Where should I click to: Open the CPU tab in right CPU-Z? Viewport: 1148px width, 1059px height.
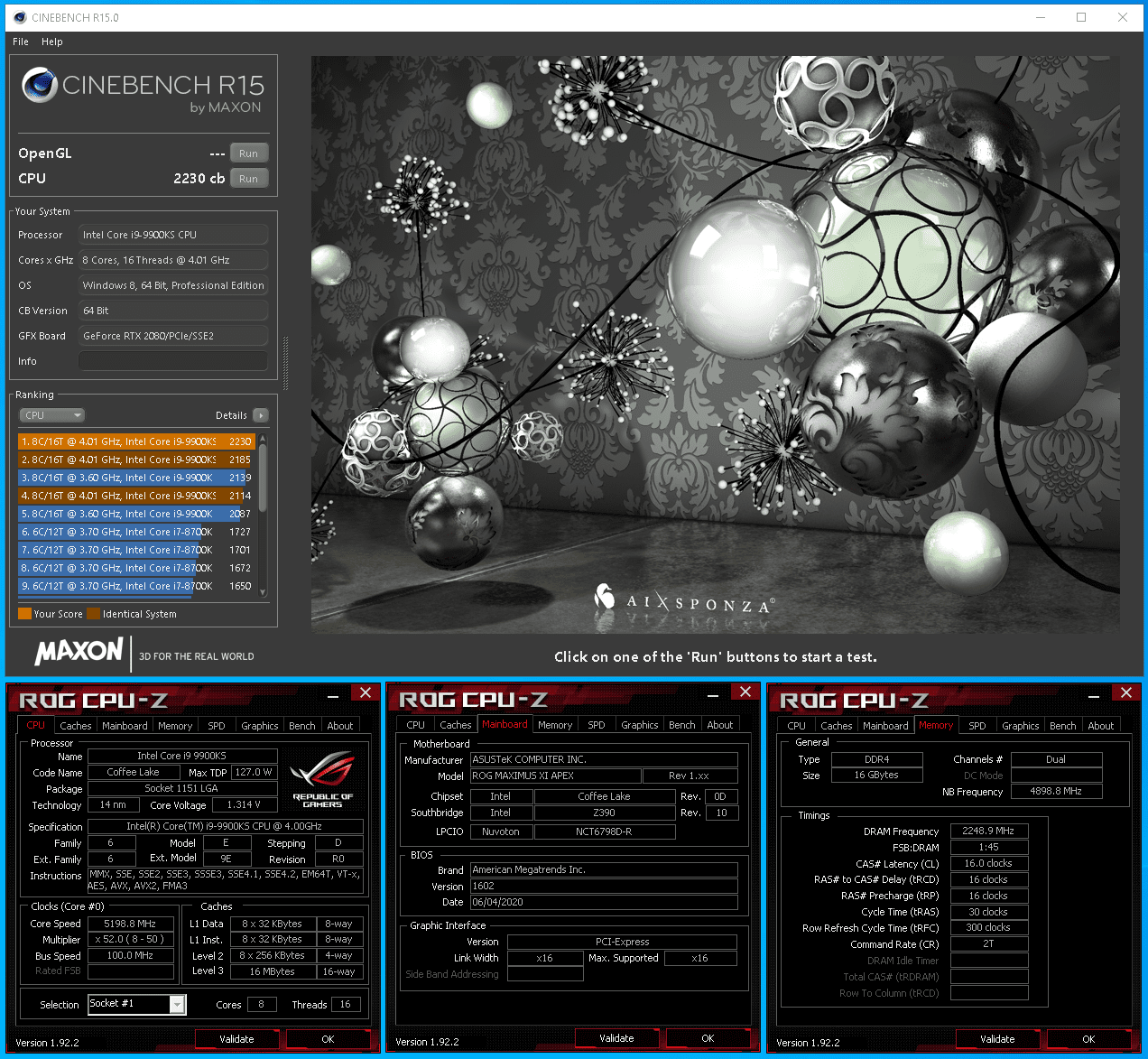[x=797, y=726]
